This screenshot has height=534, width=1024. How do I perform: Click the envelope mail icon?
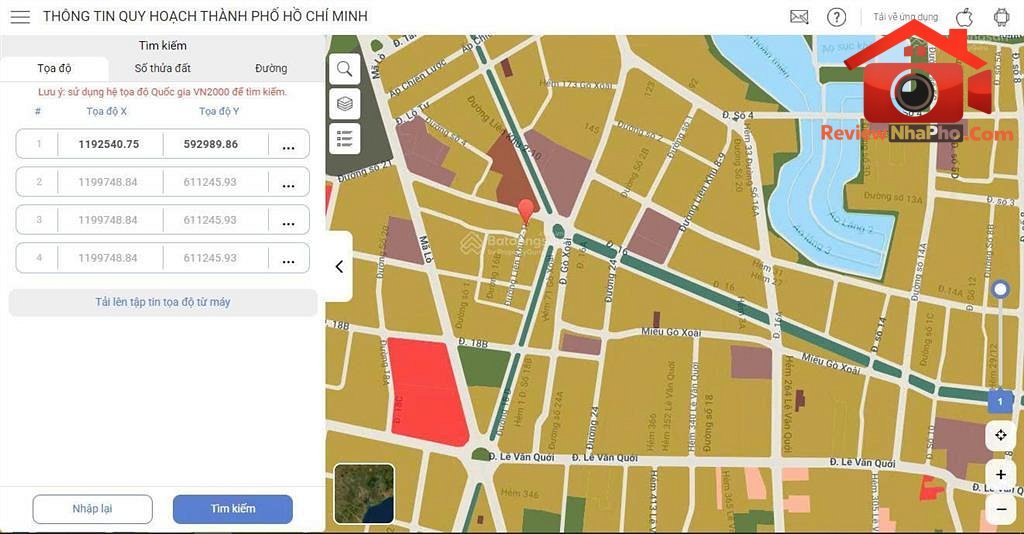(x=799, y=17)
